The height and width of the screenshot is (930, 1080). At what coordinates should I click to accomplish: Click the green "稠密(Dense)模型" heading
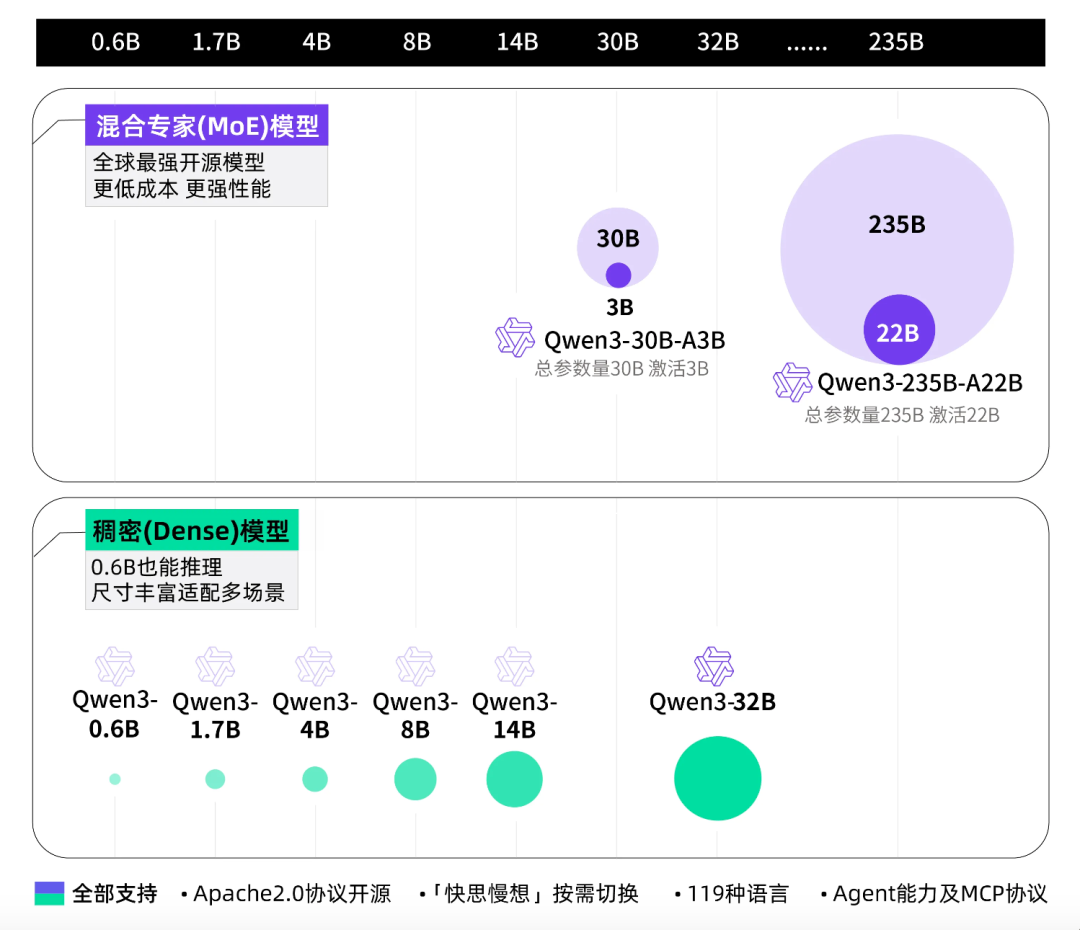pyautogui.click(x=191, y=530)
